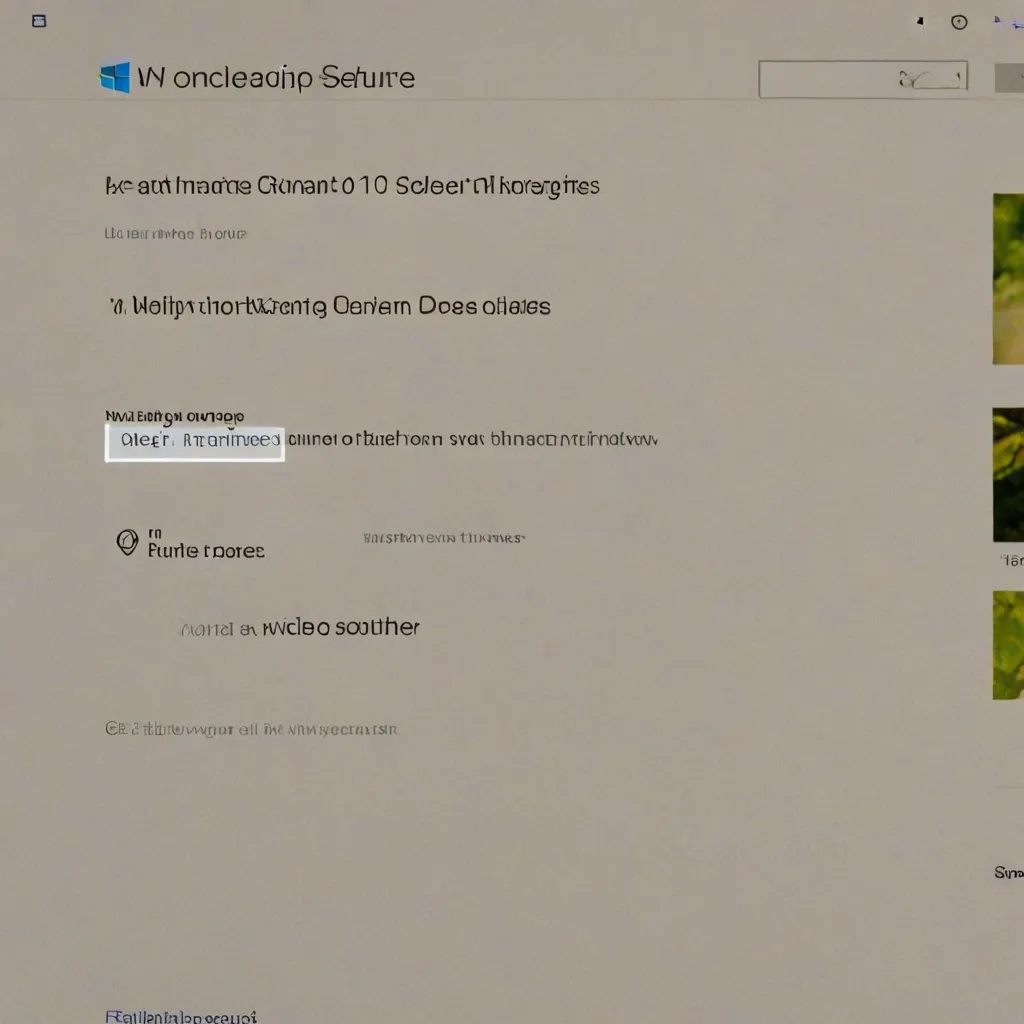Click the small app icon in top-left corner
Viewport: 1024px width, 1024px height.
click(38, 20)
